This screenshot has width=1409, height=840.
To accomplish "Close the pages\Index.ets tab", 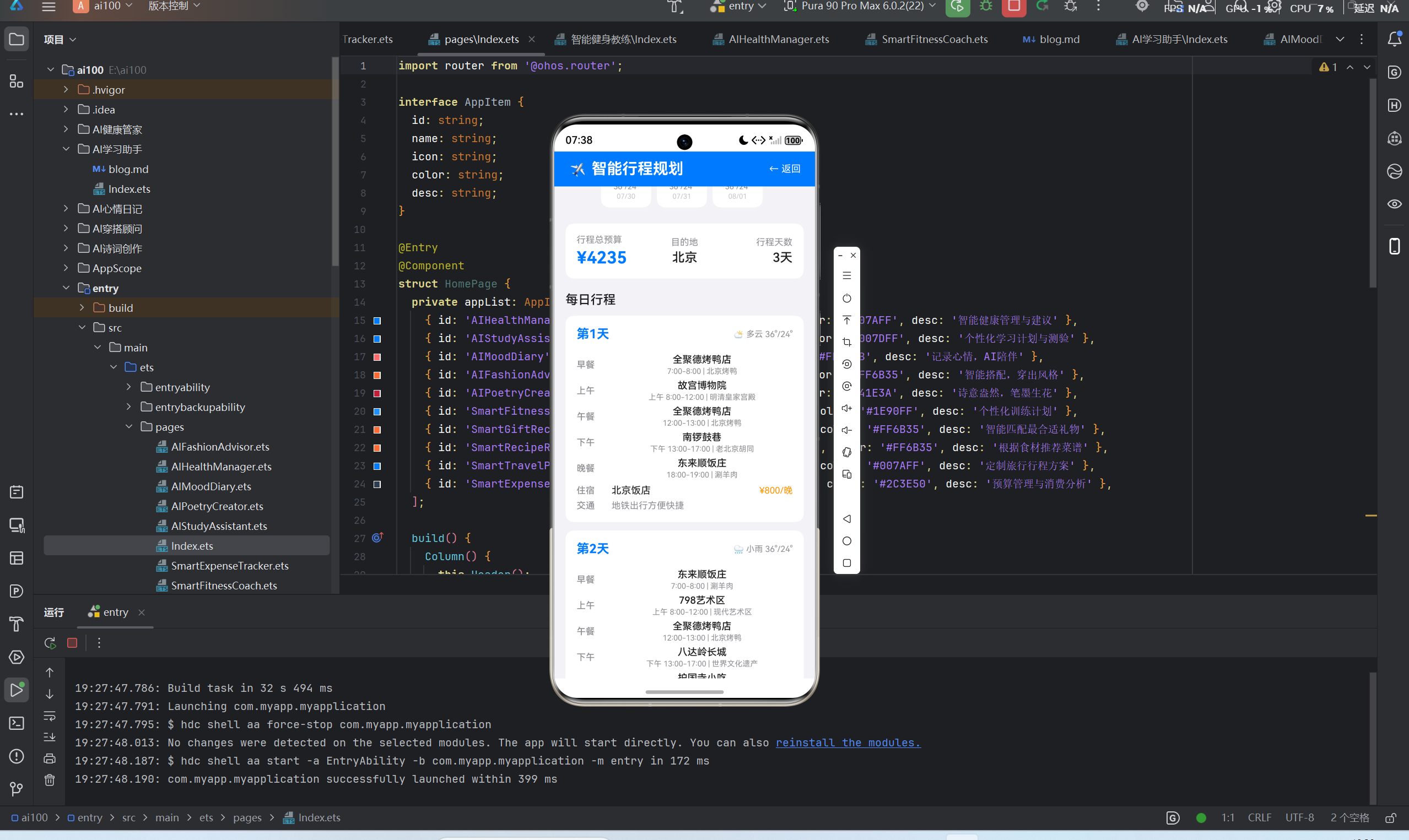I will (x=531, y=39).
